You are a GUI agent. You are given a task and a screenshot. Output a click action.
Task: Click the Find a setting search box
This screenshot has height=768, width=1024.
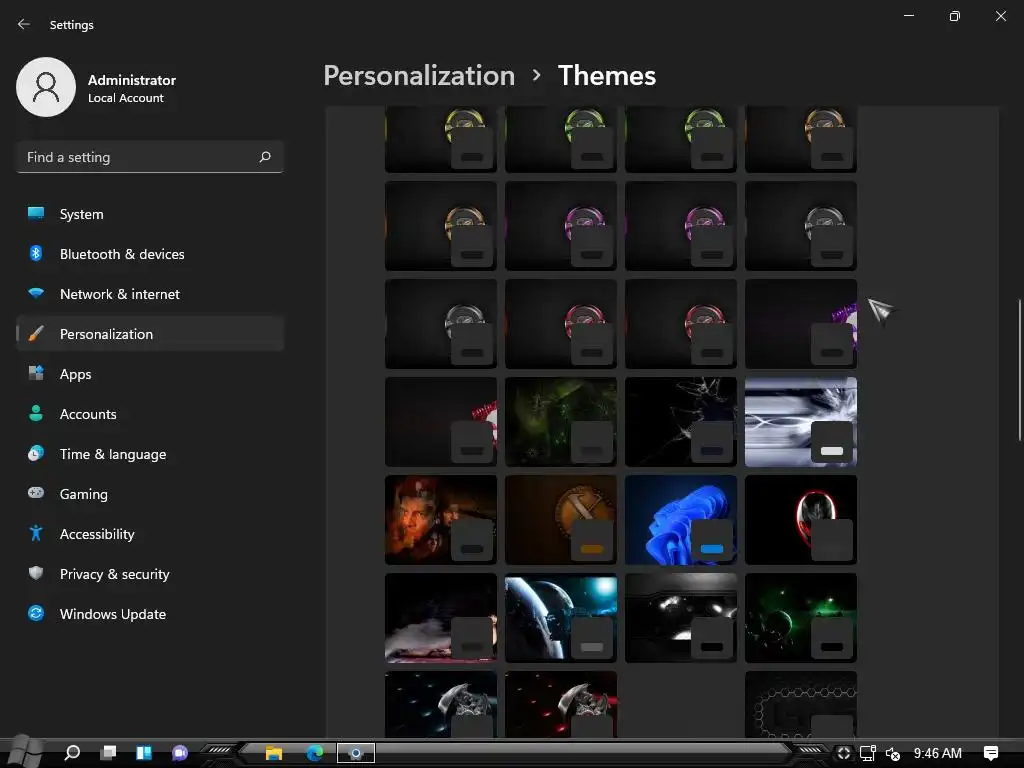(150, 157)
